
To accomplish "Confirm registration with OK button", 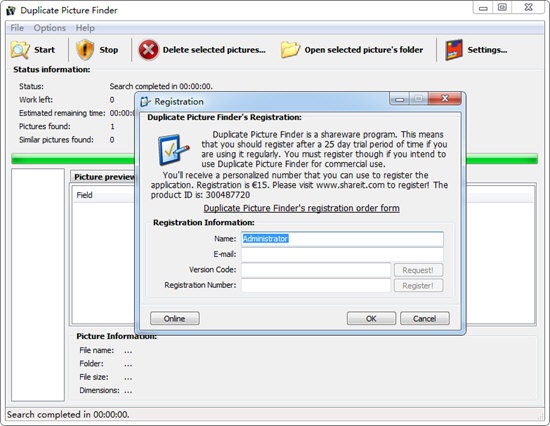I will click(x=371, y=319).
